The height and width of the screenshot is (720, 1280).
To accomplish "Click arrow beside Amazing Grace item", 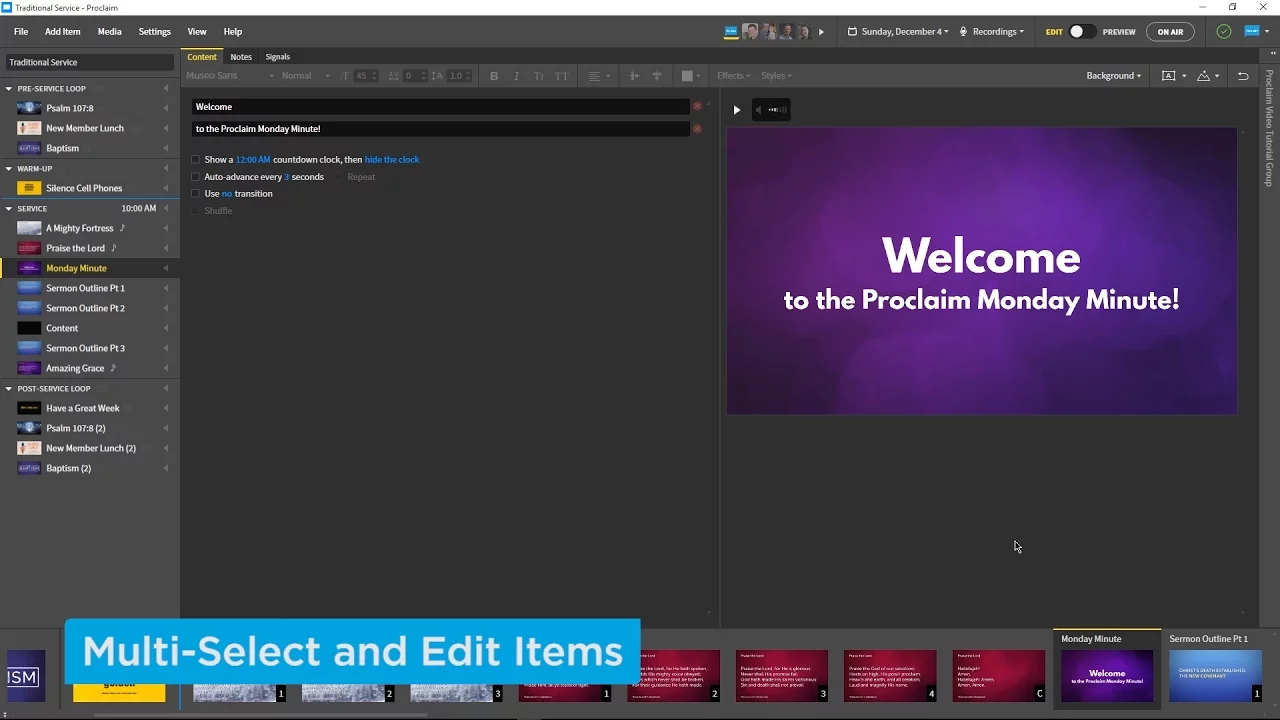I will point(166,368).
